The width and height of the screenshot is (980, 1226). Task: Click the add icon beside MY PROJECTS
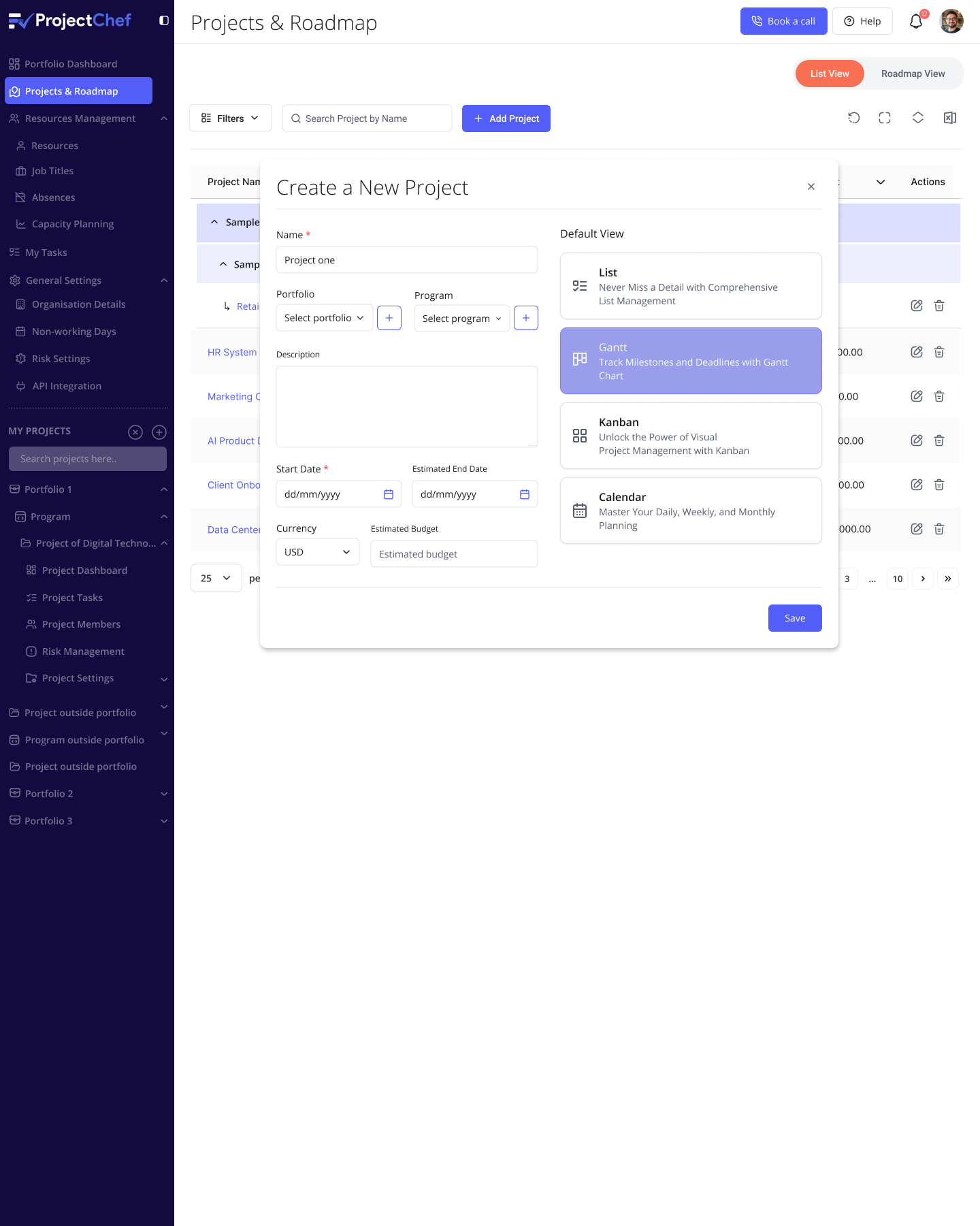click(x=159, y=432)
